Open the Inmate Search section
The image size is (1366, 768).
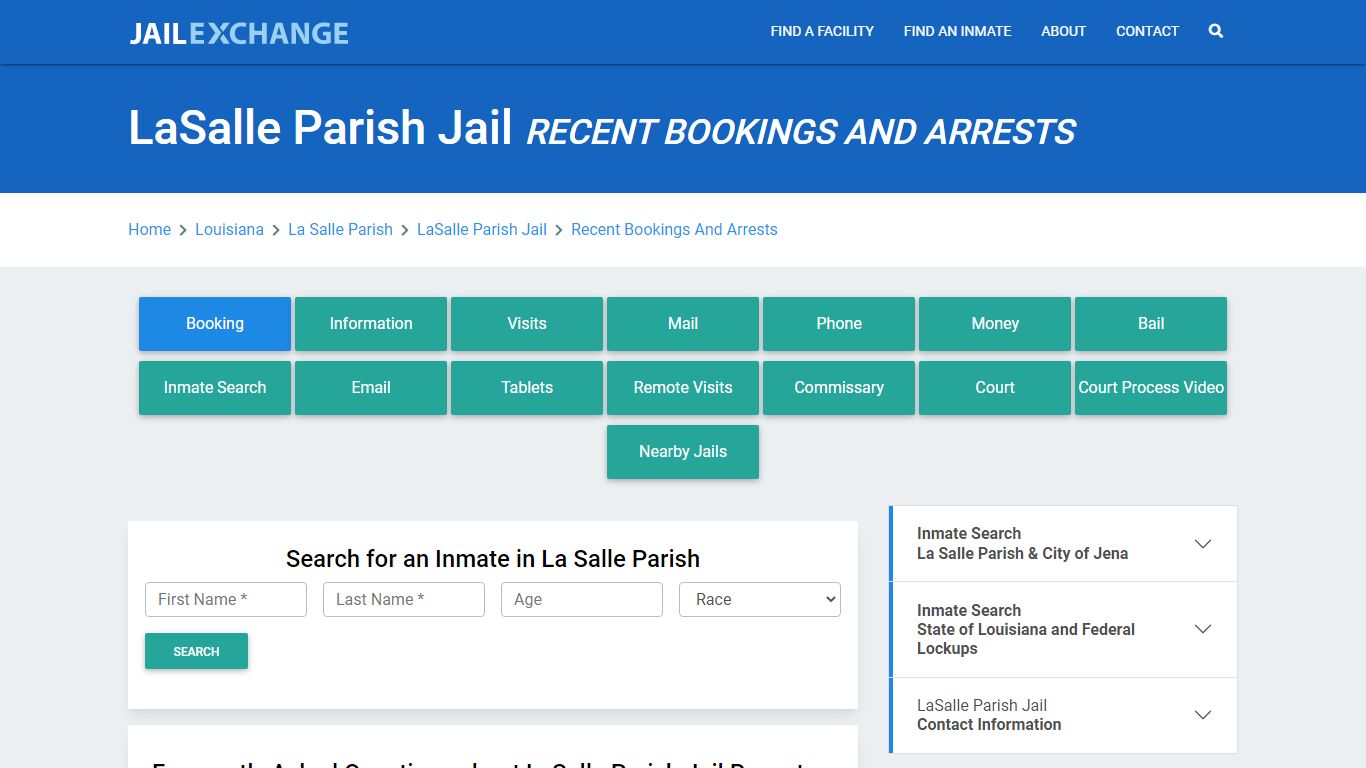click(x=215, y=387)
